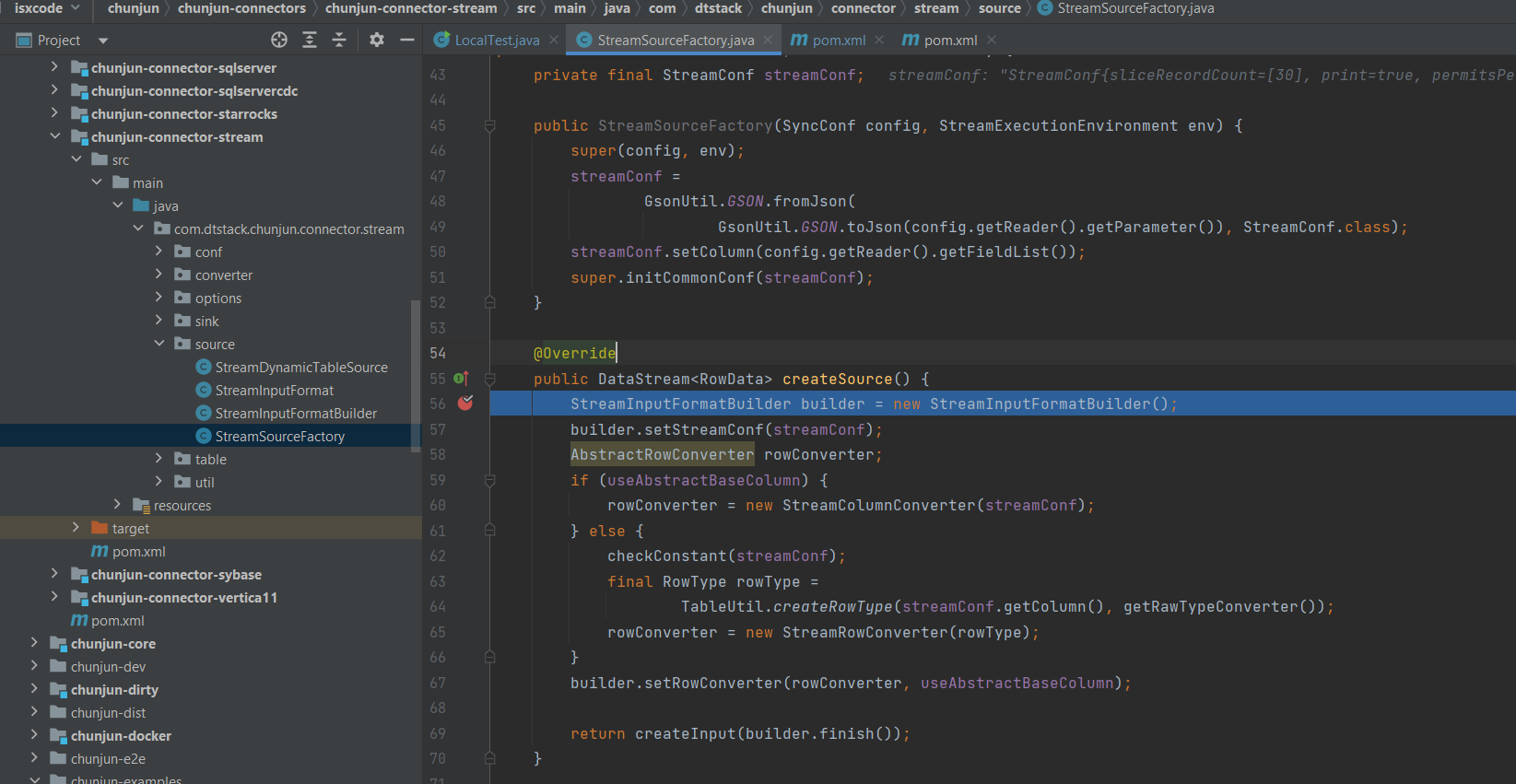Toggle the breakpoint on line 56

(465, 404)
